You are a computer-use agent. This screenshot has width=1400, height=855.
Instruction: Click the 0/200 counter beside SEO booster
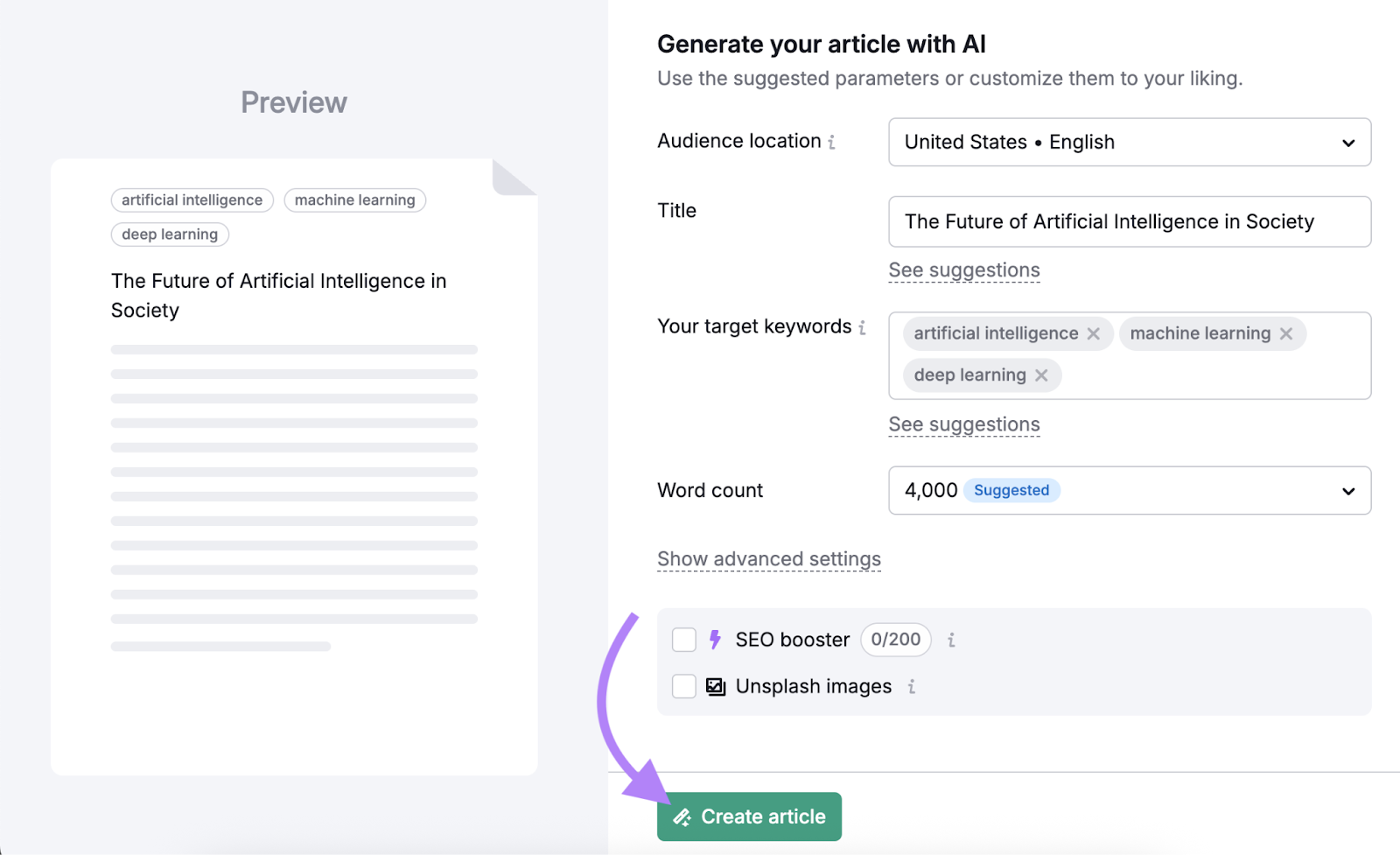[x=895, y=640]
